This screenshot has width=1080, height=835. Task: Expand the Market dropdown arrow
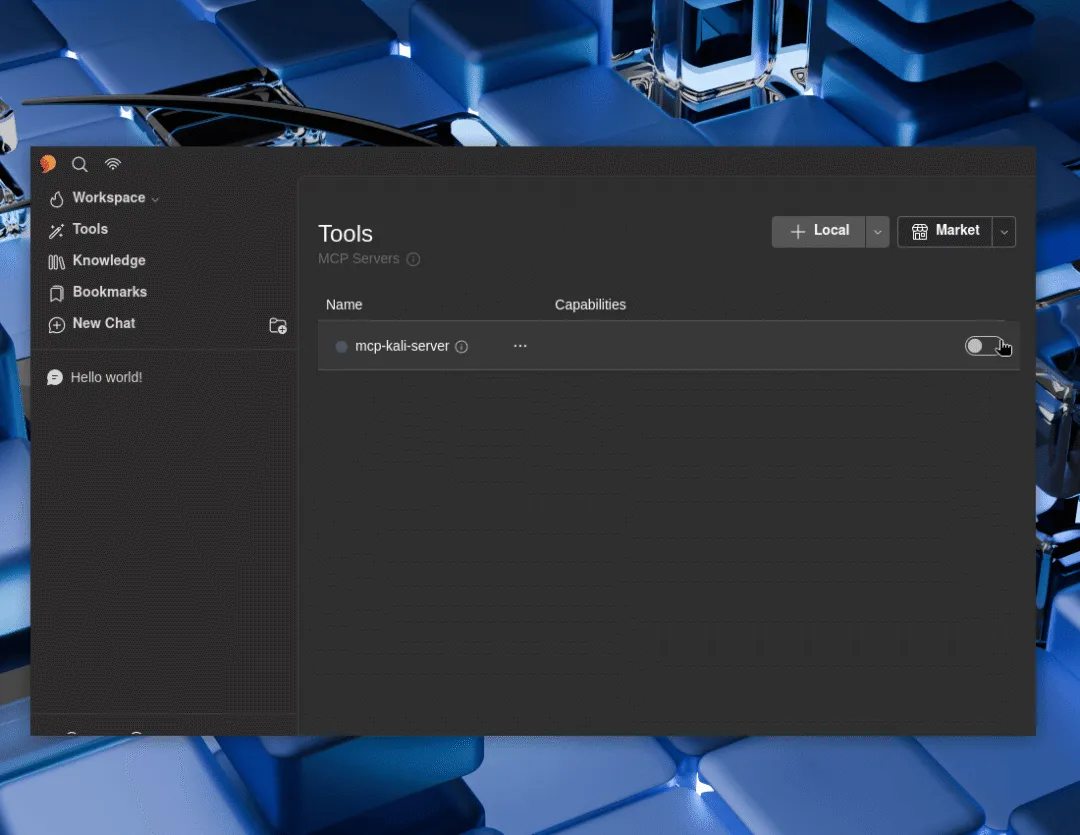pyautogui.click(x=1004, y=231)
